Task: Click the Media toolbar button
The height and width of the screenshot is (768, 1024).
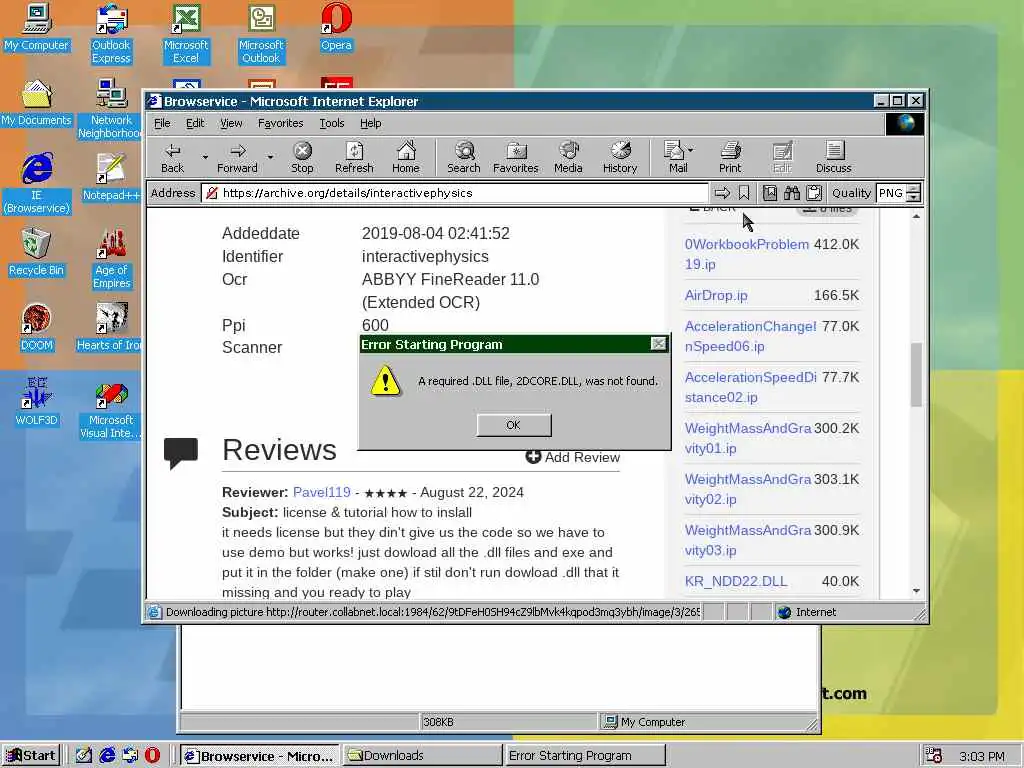Action: 568,157
